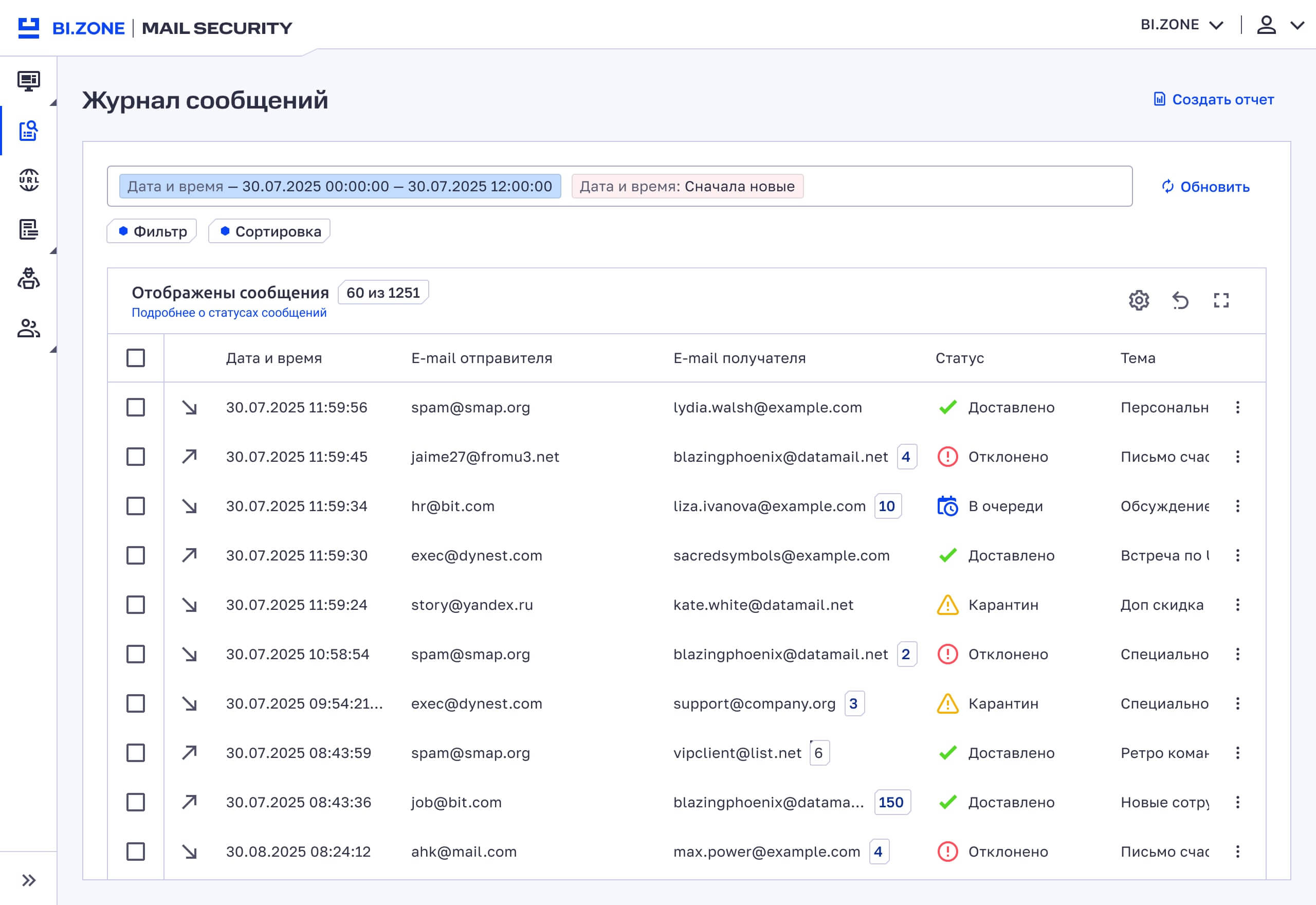Open the users group sidebar icon
Image resolution: width=1316 pixels, height=905 pixels.
tap(28, 328)
